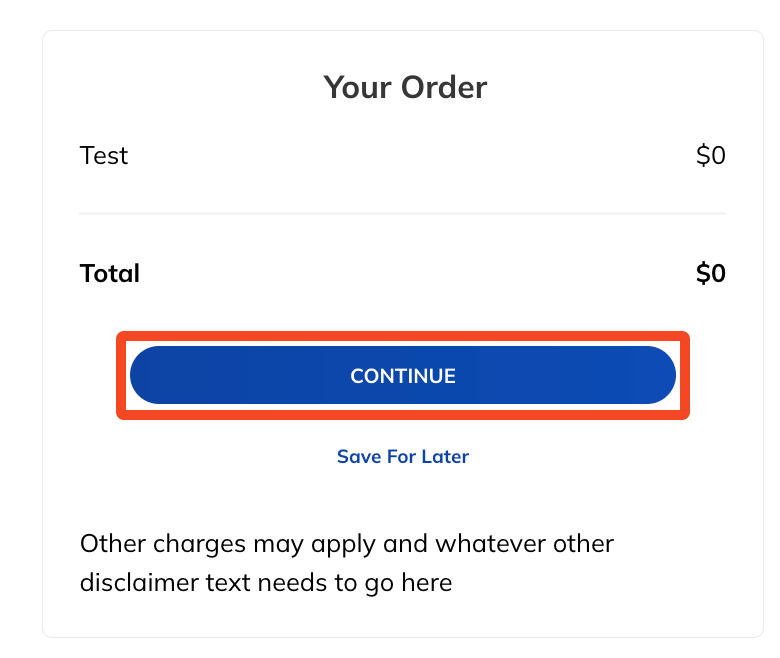The width and height of the screenshot is (780, 658).
Task: Open the Save For Later link
Action: click(402, 457)
